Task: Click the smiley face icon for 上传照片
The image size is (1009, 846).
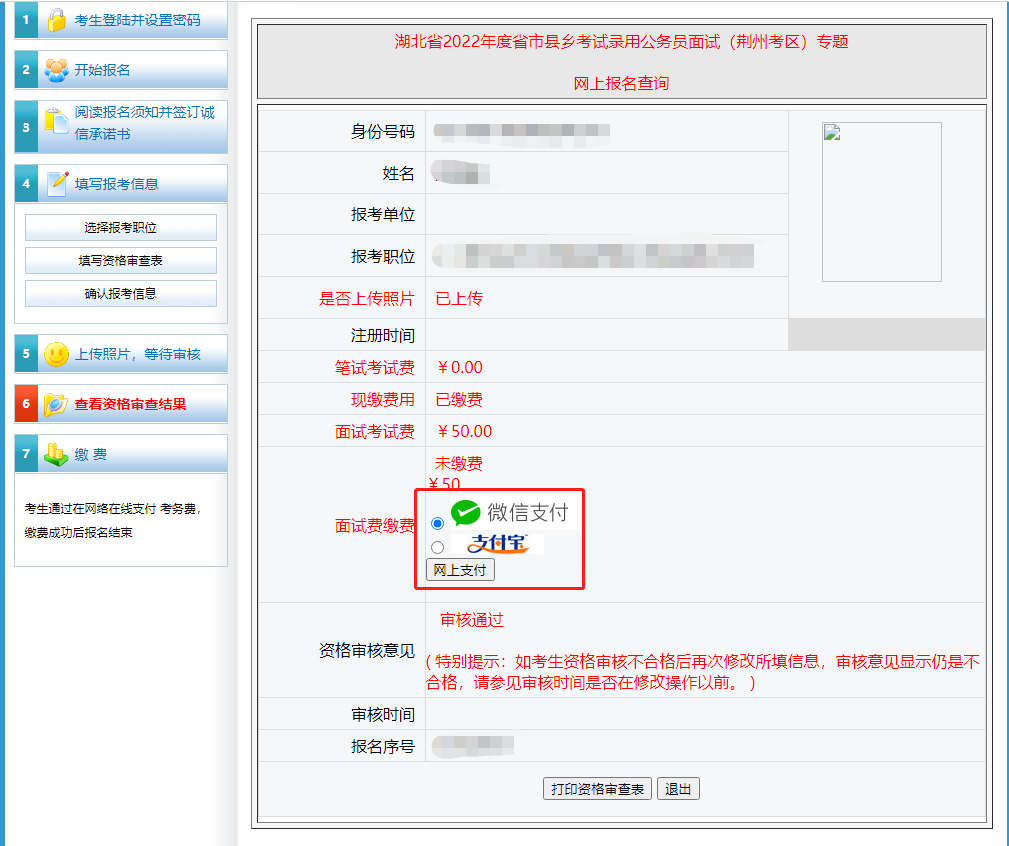Action: coord(56,354)
